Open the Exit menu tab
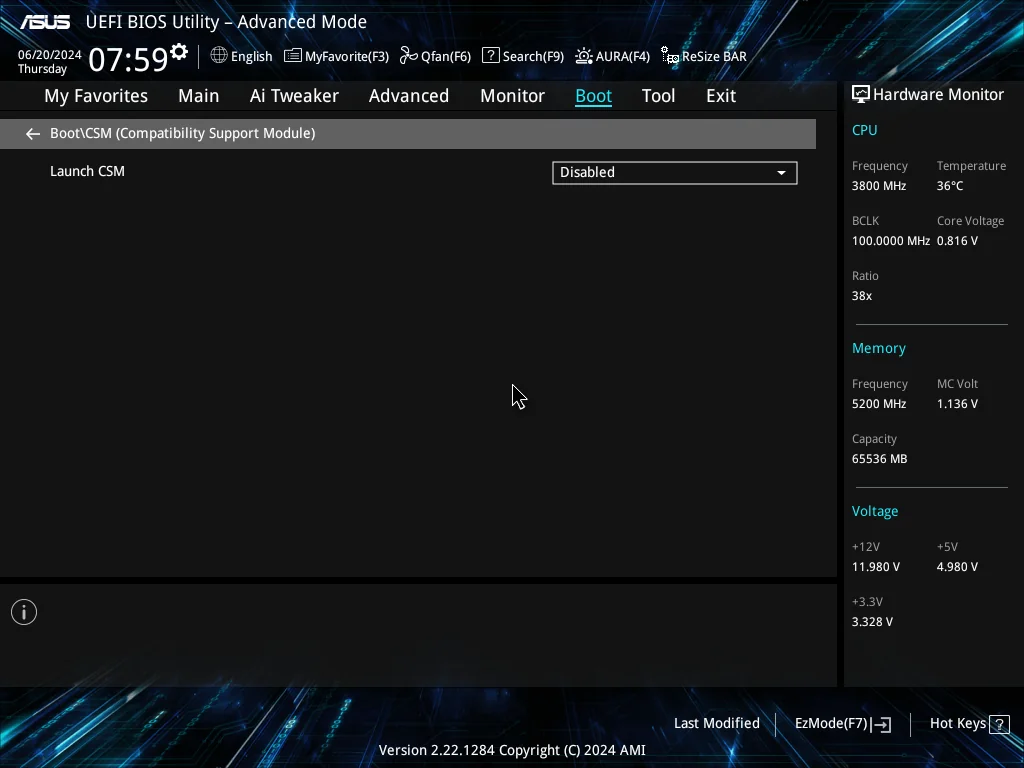 click(721, 96)
